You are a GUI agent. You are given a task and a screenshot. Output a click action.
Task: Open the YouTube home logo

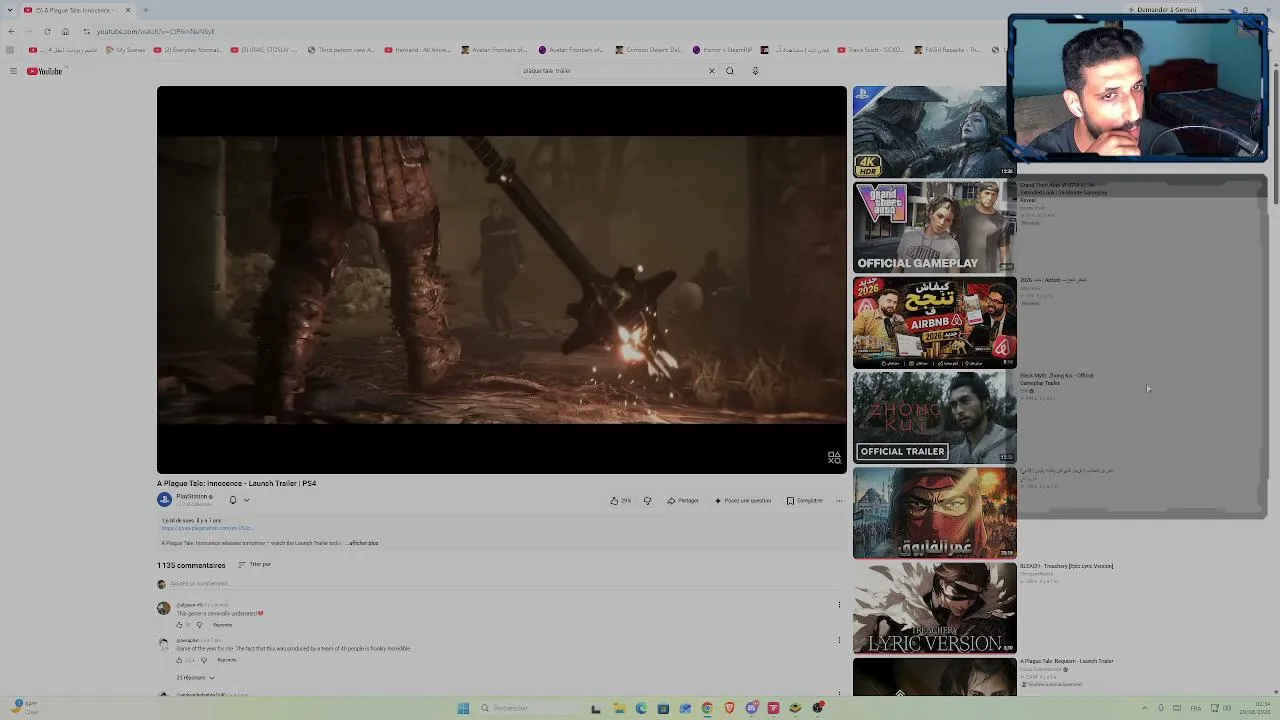click(x=45, y=71)
